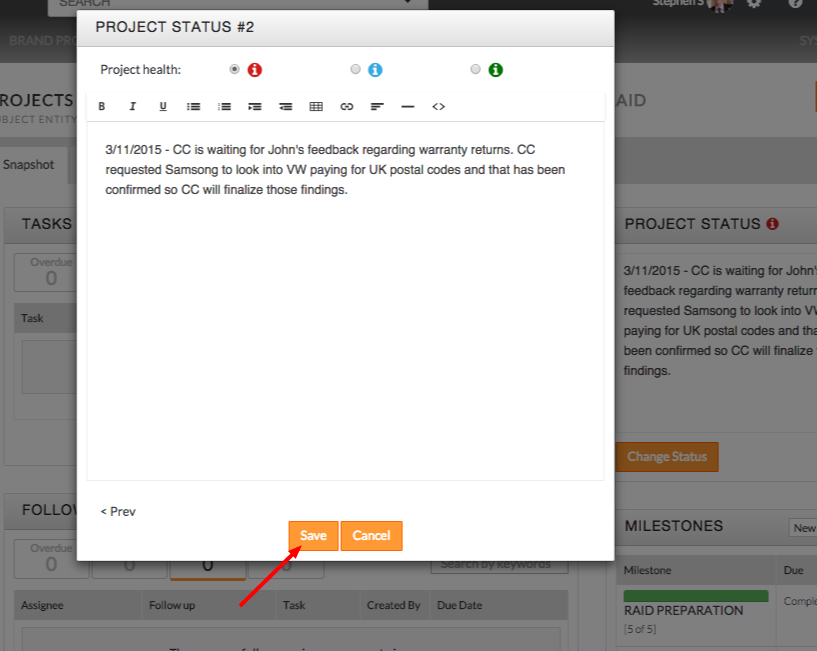Insert a numbered list
The image size is (817, 651).
tap(225, 106)
